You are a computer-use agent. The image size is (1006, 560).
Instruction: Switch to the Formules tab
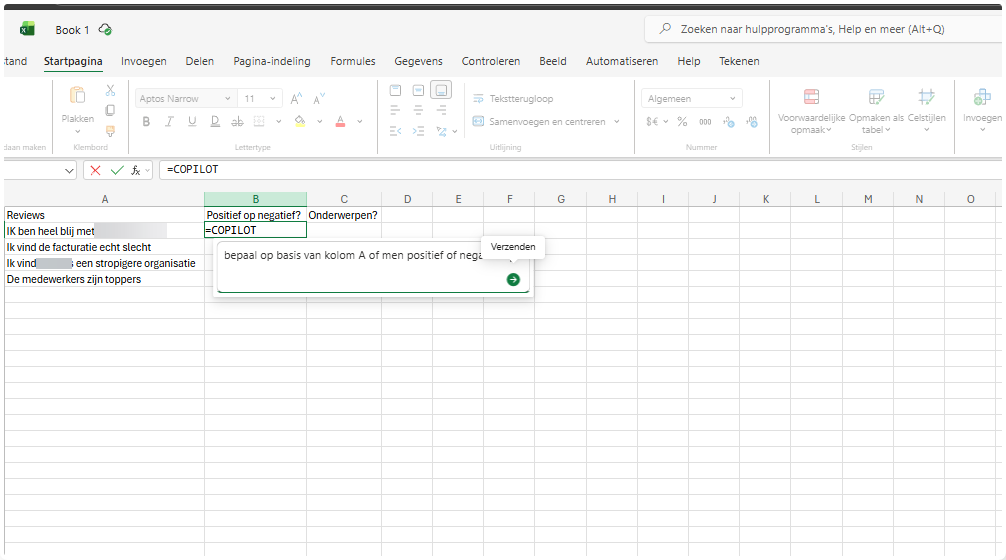click(353, 61)
